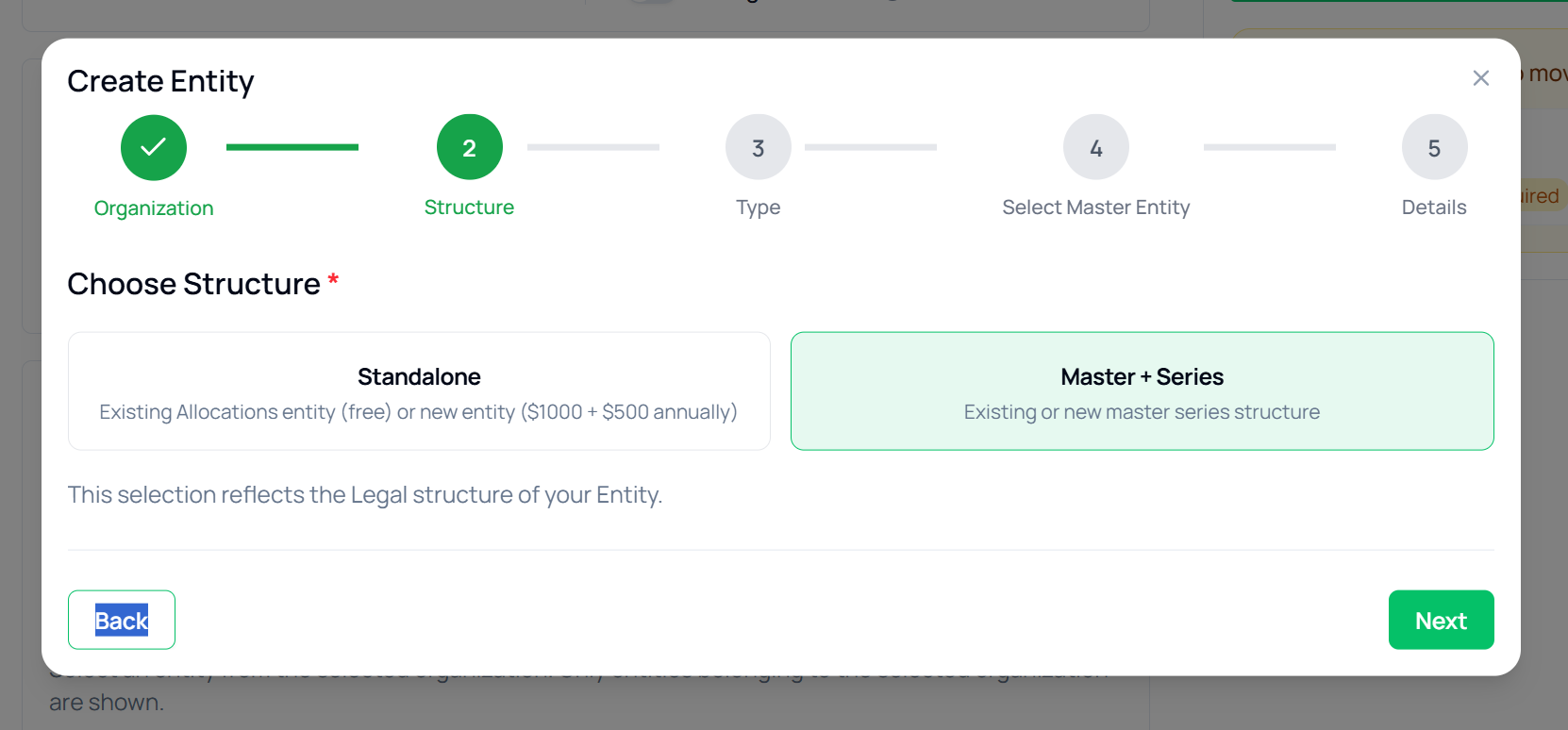Go to the step 5 circle
This screenshot has height=730, width=1568.
[x=1434, y=147]
